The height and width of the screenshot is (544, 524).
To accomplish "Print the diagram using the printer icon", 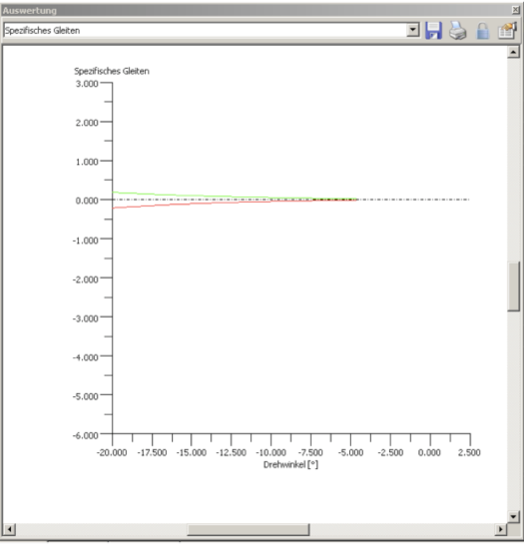I will pos(458,31).
